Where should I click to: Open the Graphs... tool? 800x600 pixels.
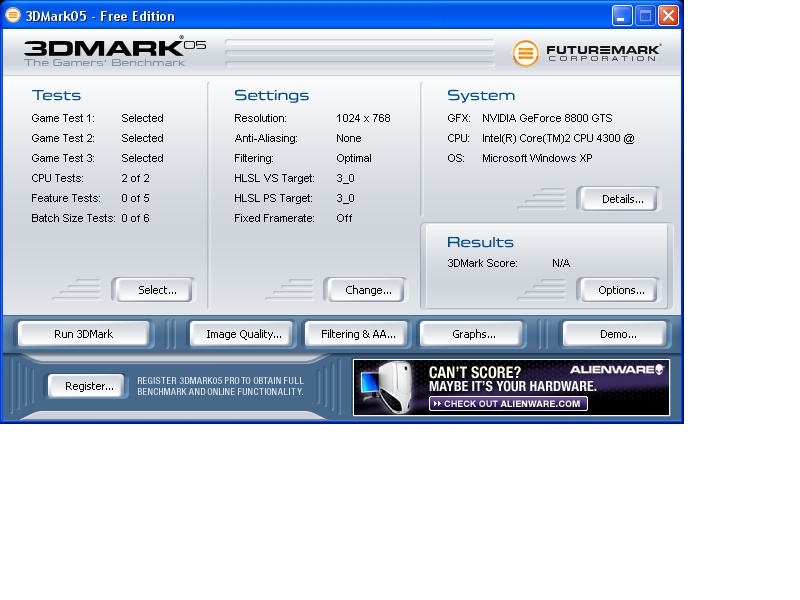473,334
